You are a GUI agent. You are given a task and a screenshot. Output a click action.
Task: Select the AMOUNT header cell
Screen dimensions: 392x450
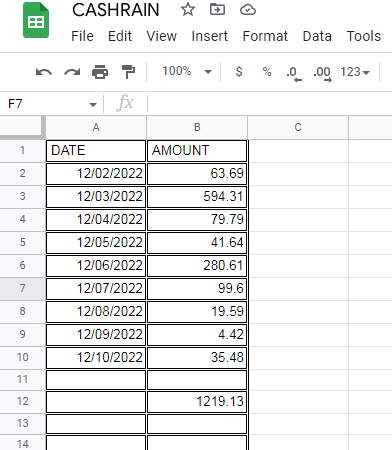coord(197,151)
